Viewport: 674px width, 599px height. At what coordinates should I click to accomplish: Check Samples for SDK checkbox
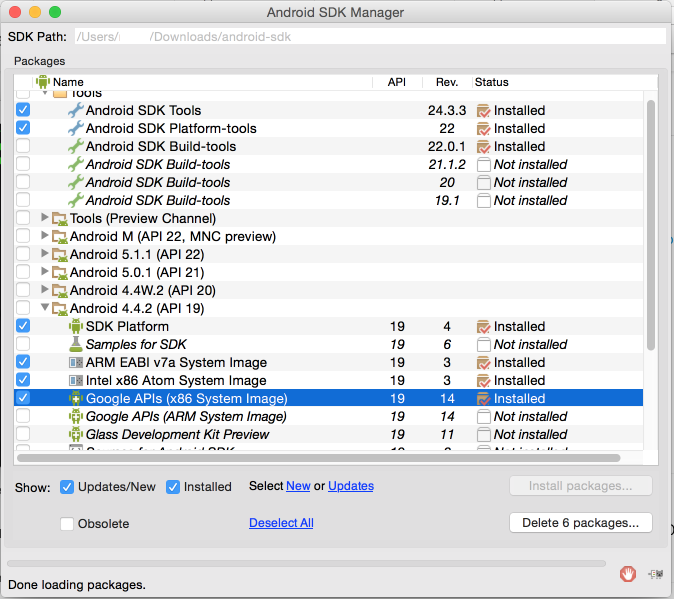tap(23, 344)
